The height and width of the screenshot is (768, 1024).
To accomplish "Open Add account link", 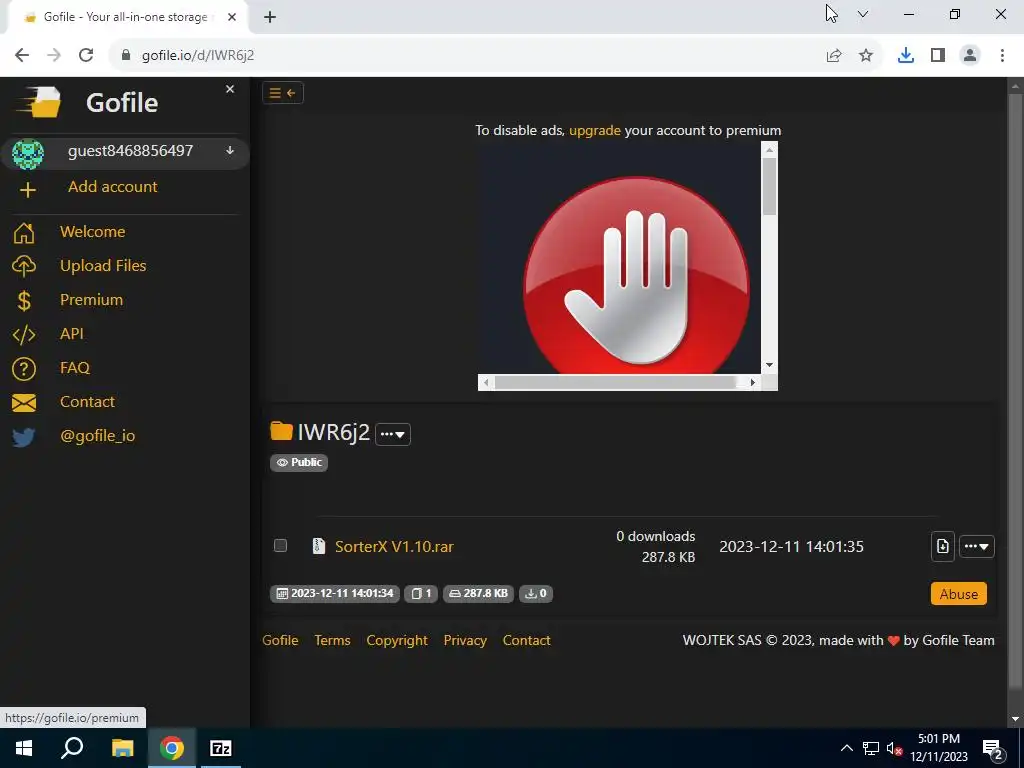I will (x=112, y=187).
